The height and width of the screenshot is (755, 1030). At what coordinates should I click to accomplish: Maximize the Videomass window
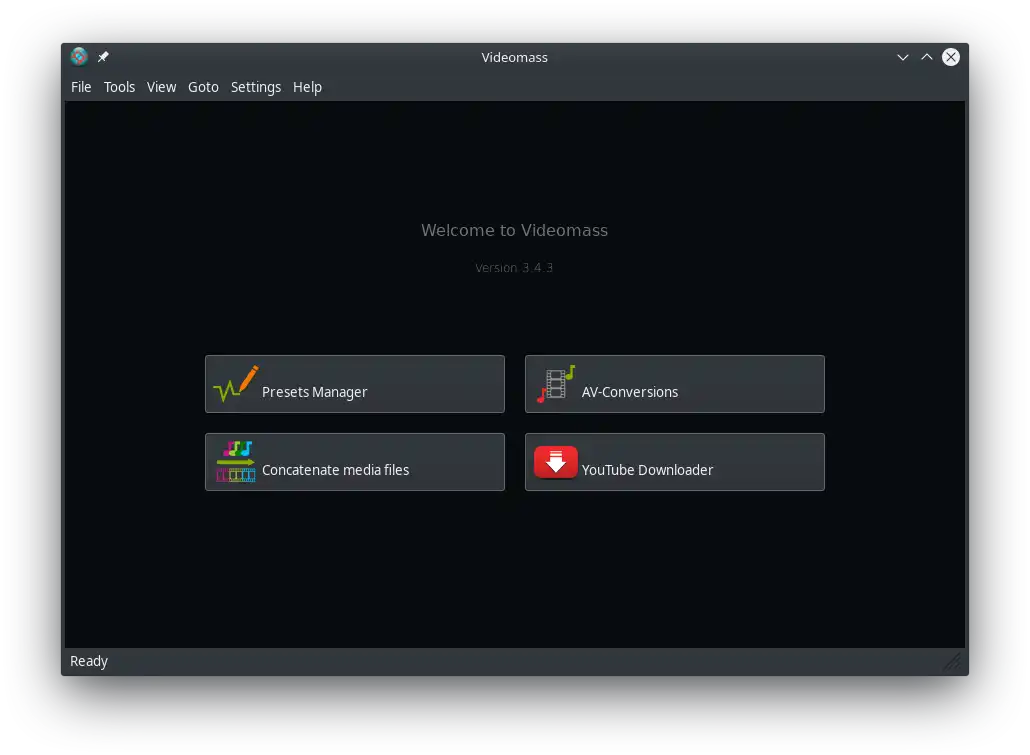pos(926,57)
